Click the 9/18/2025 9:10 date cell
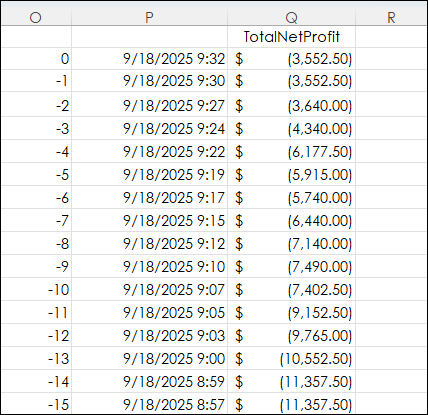Image resolution: width=428 pixels, height=415 pixels. point(149,267)
